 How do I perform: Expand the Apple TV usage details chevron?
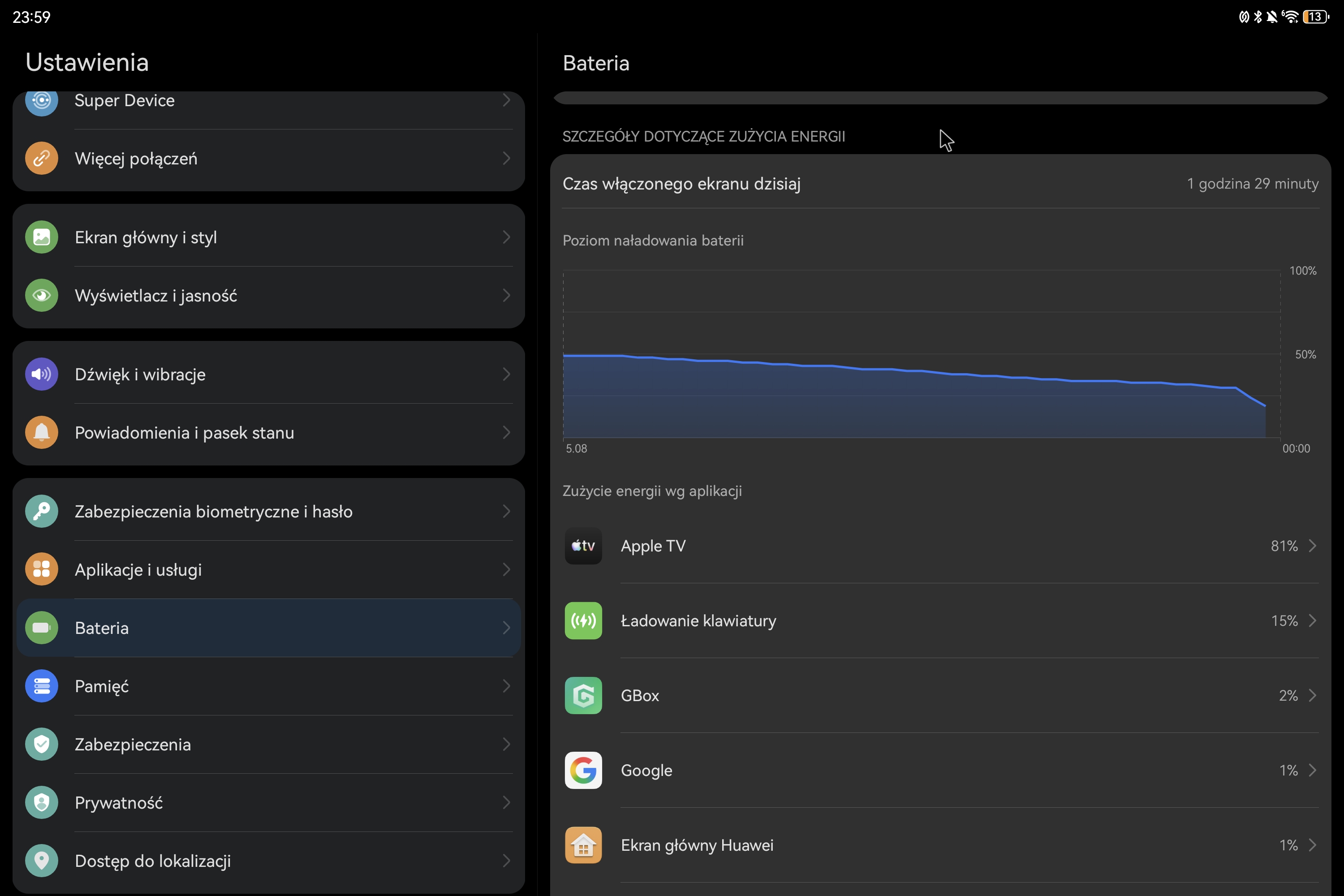point(1313,546)
